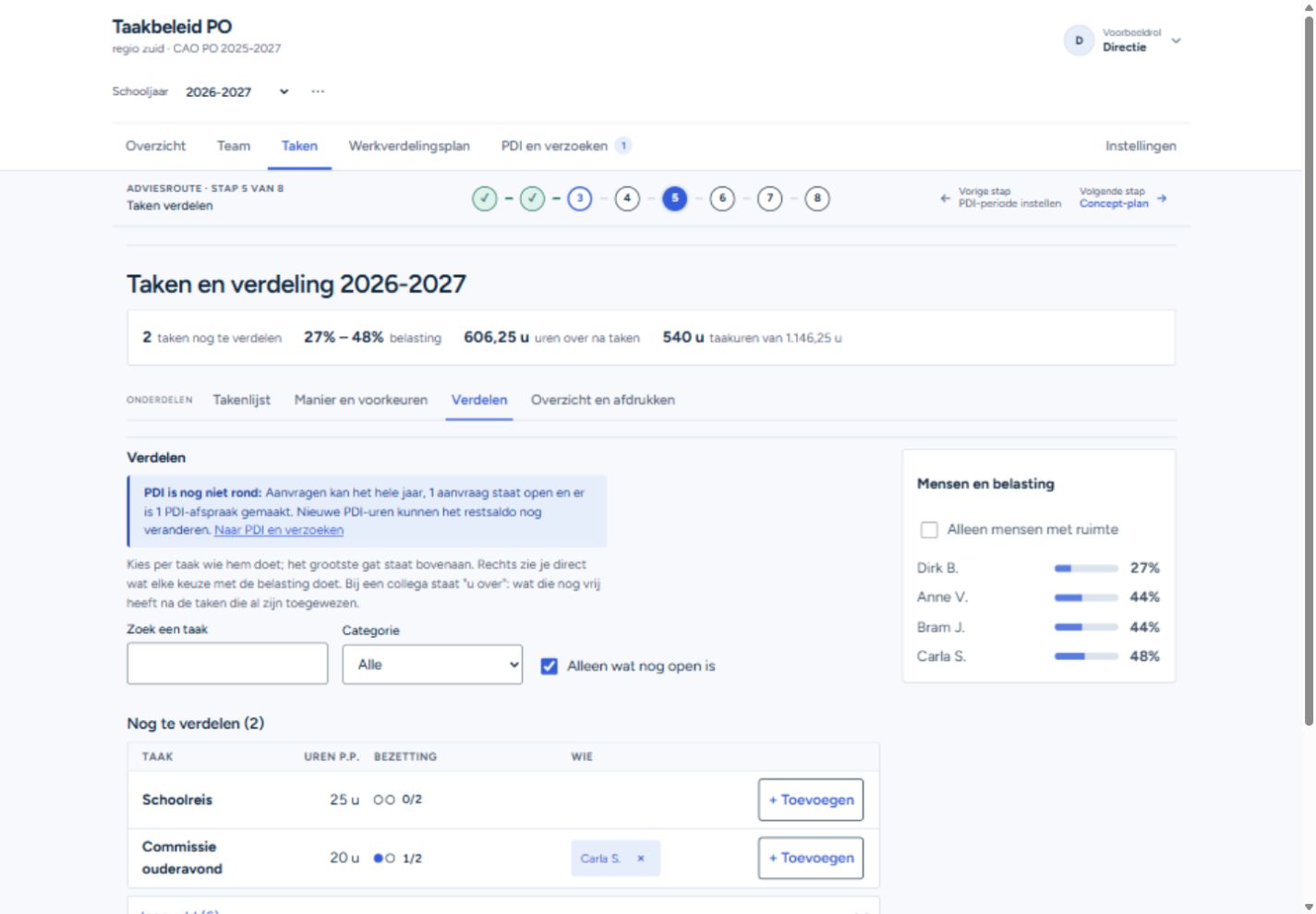Select "Manier en voorkeuren" subtab
1316x914 pixels.
pyautogui.click(x=361, y=400)
